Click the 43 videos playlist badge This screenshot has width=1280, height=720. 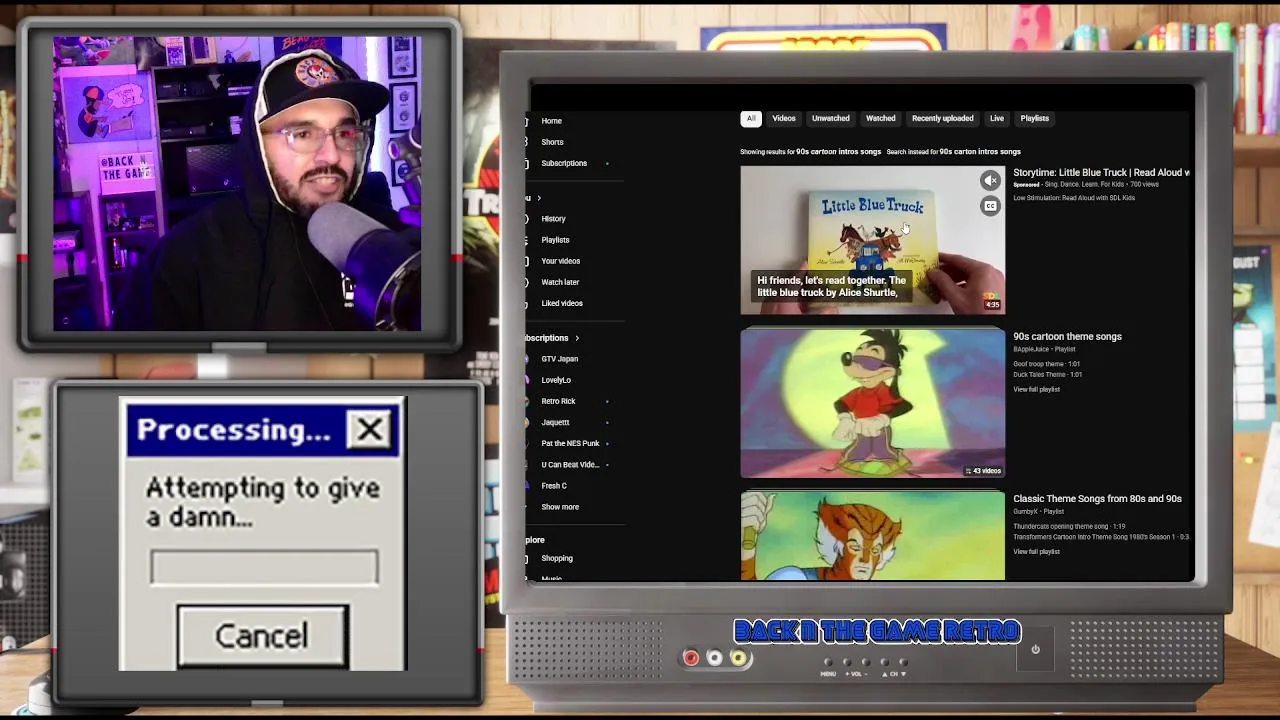pos(983,470)
